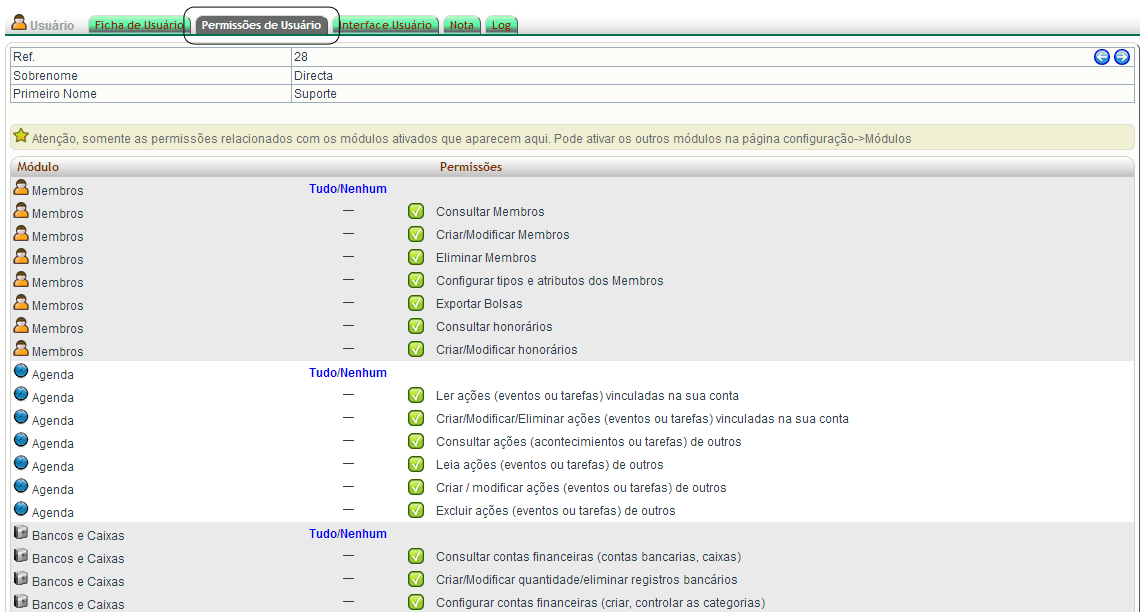
Task: Click Agenda icon in Ler ações row
Action: (x=21, y=394)
